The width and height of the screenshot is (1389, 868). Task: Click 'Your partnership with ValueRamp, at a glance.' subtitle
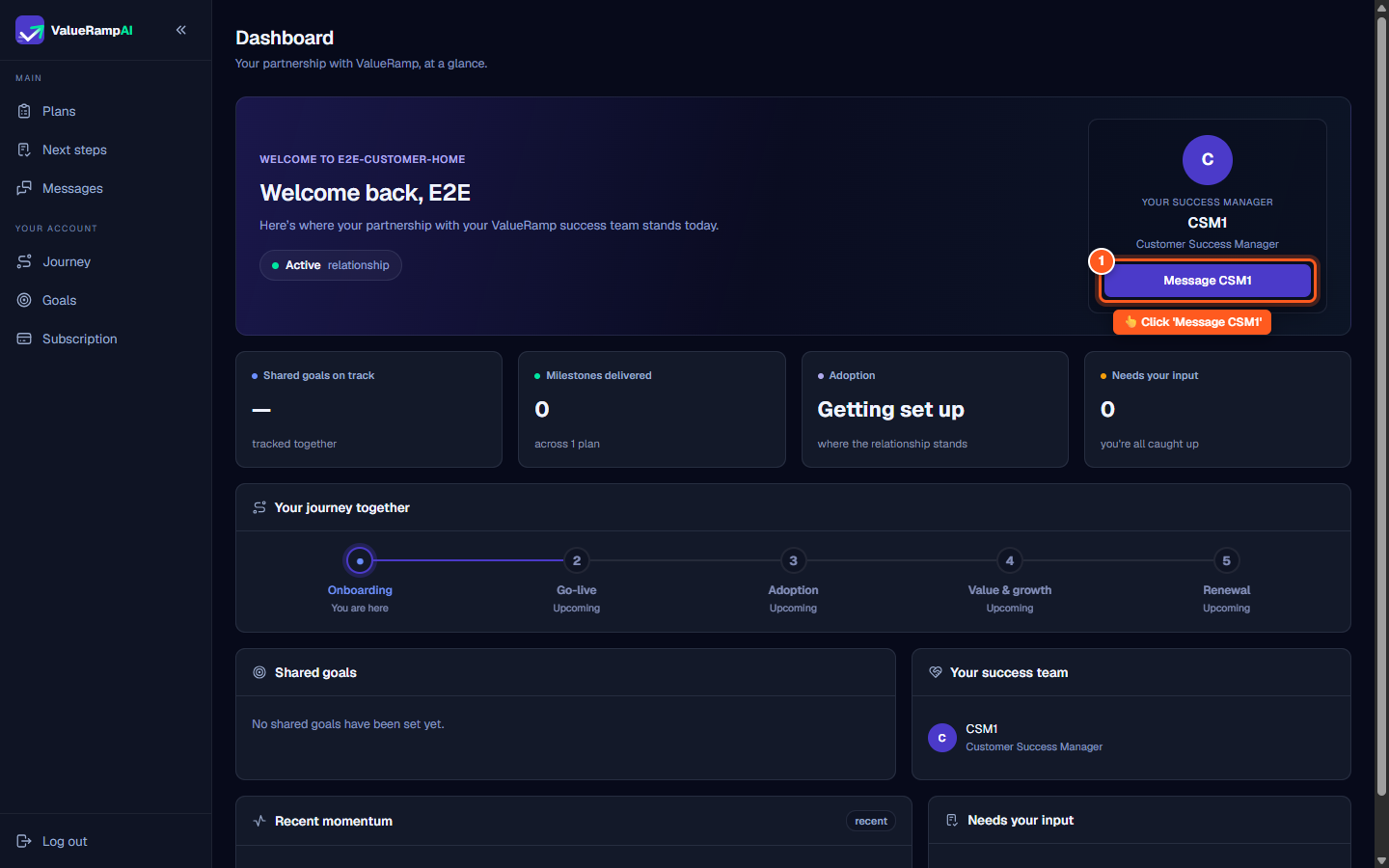tap(362, 64)
